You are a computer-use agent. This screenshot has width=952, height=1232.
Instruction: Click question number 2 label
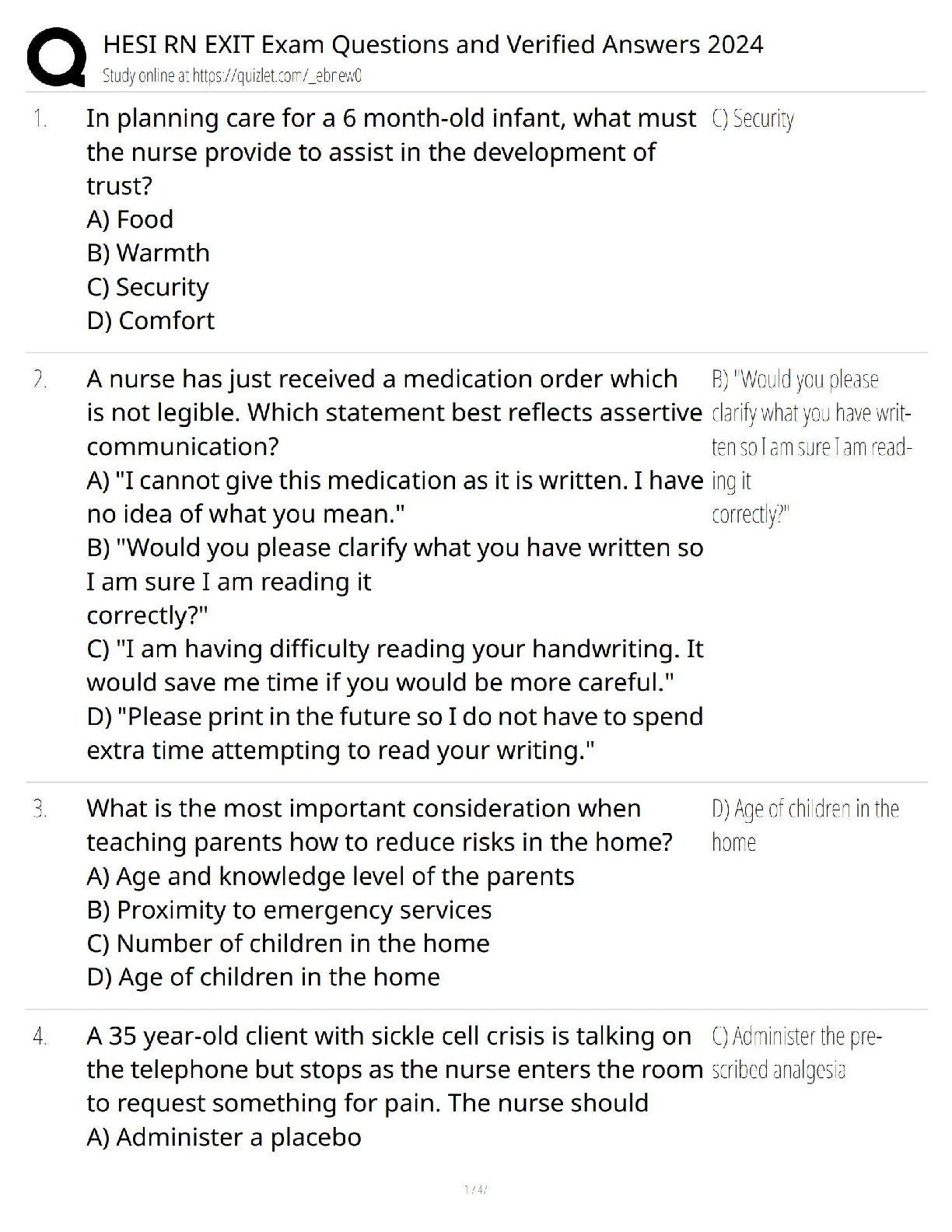(40, 380)
